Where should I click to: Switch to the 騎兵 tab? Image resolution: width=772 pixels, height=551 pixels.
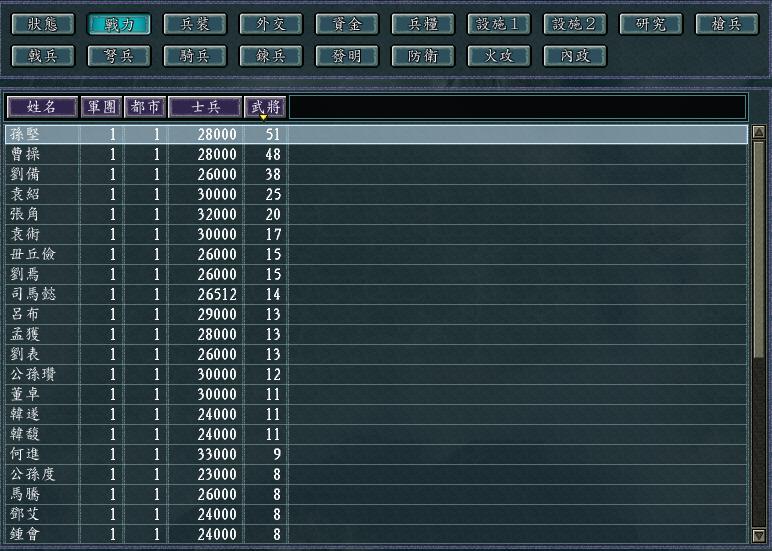tap(195, 56)
